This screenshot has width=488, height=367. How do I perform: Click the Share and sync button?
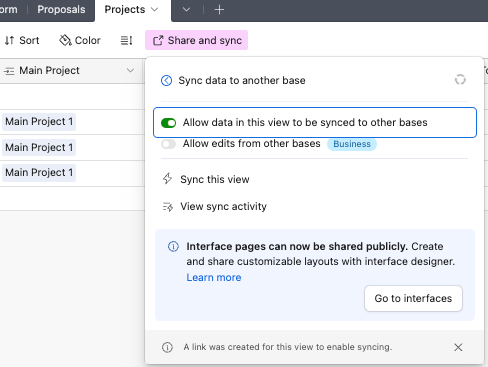[196, 40]
